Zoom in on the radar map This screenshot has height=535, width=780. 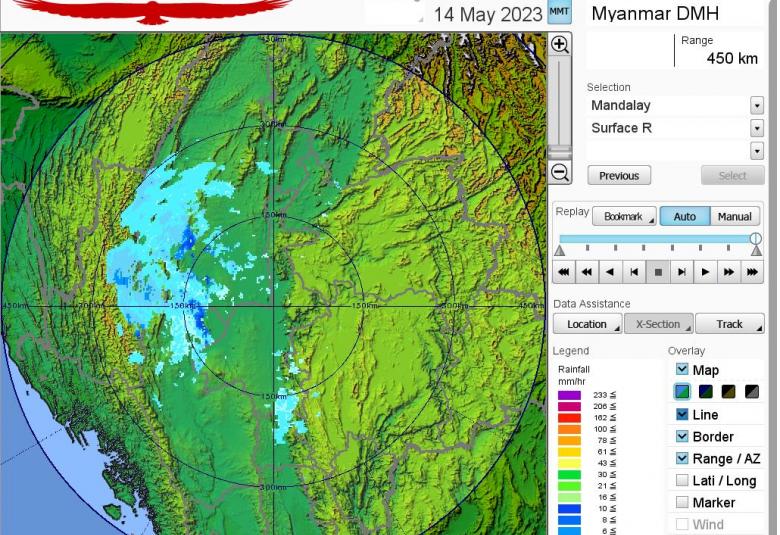coord(560,45)
